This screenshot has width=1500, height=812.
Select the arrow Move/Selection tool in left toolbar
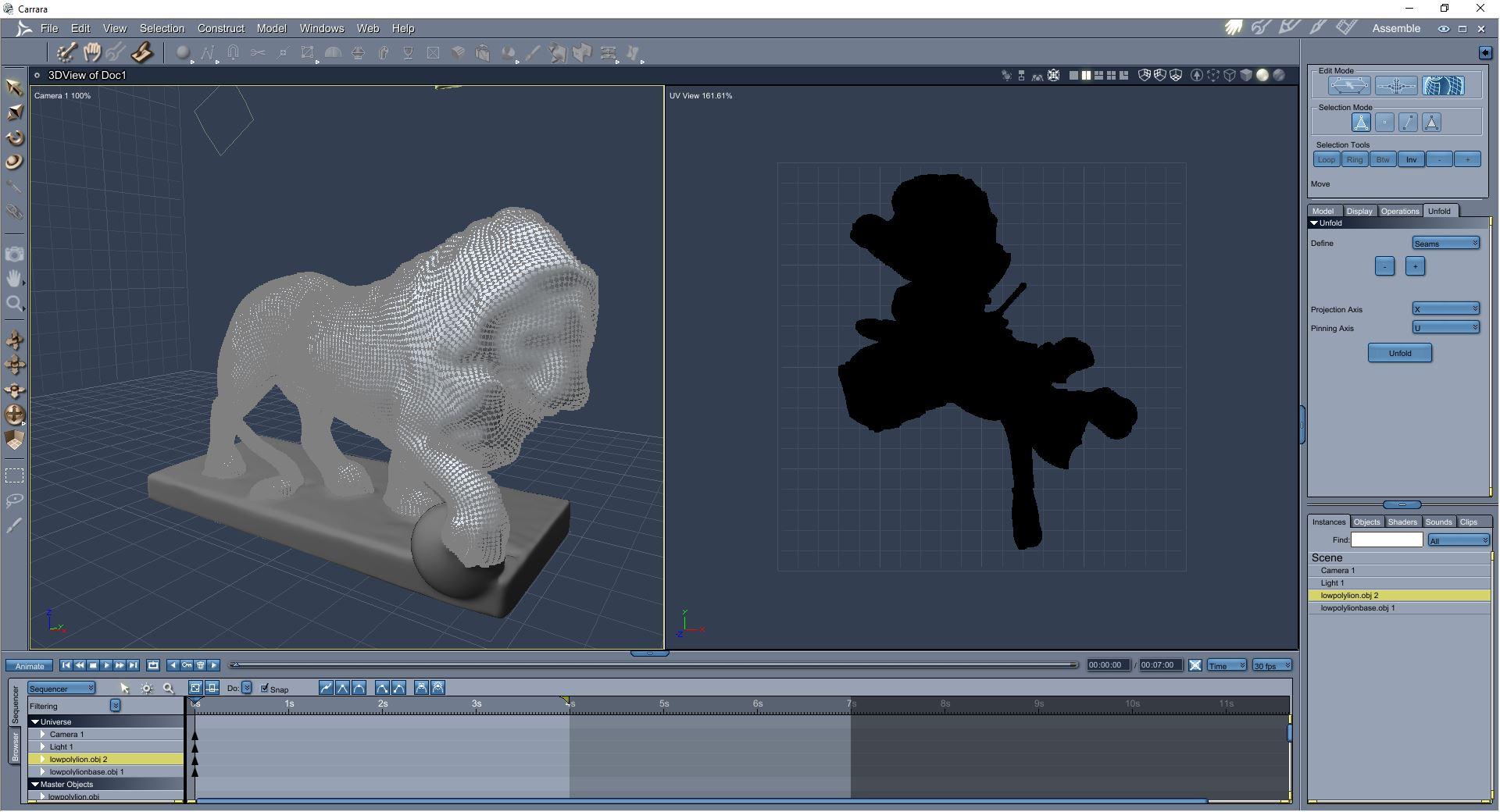pos(14,87)
